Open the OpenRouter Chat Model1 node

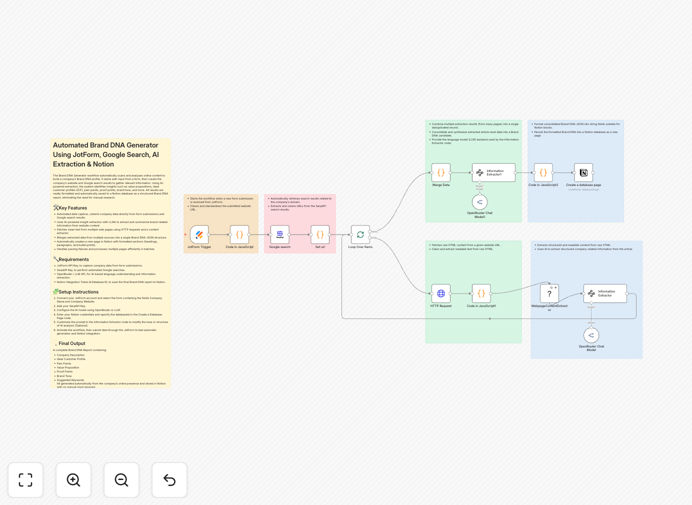coord(480,202)
